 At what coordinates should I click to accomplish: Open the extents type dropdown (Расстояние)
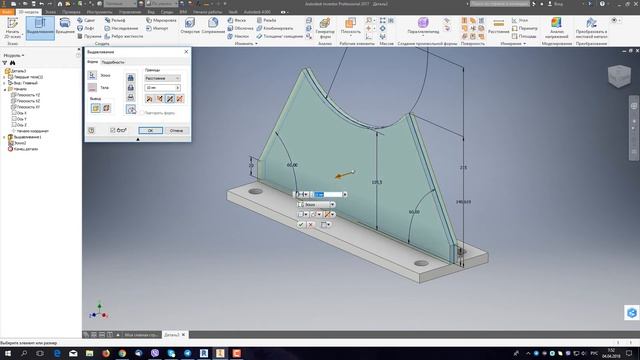tap(162, 78)
